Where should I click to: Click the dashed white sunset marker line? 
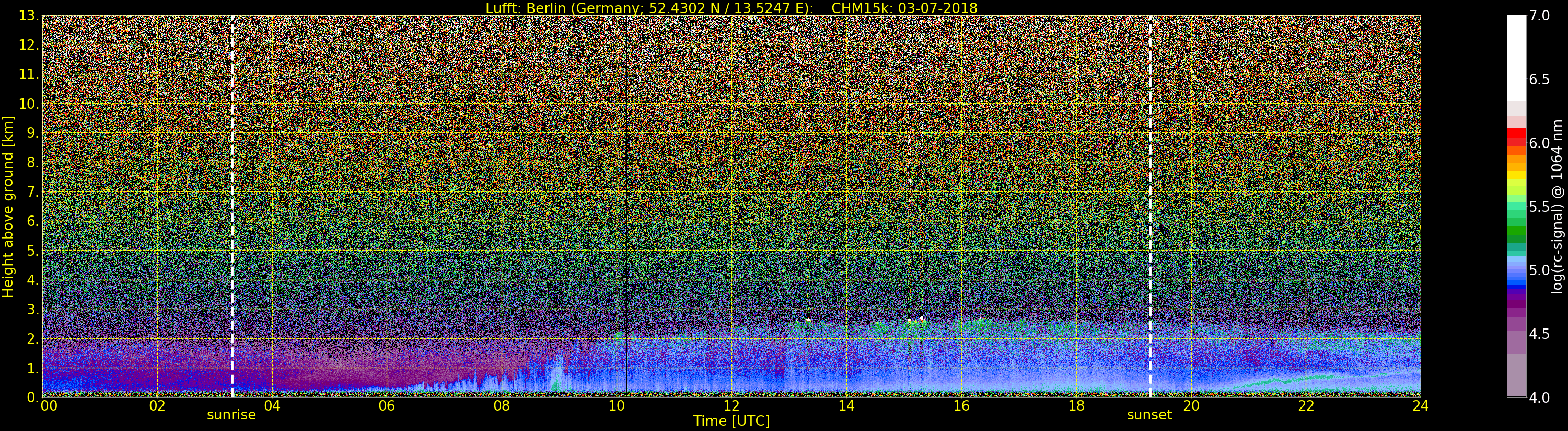click(x=1150, y=206)
